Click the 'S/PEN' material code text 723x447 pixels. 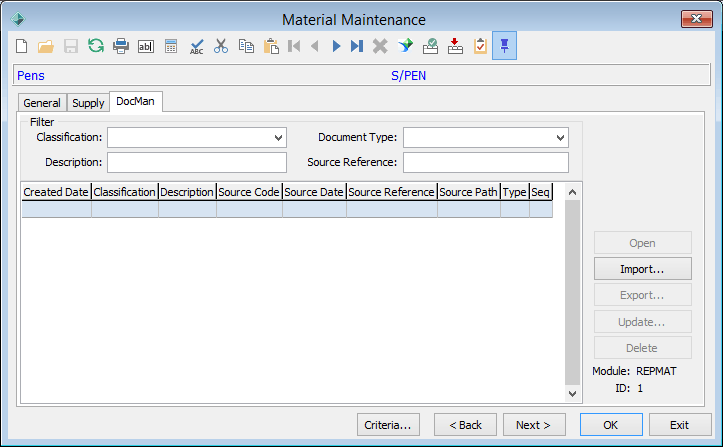pyautogui.click(x=409, y=76)
